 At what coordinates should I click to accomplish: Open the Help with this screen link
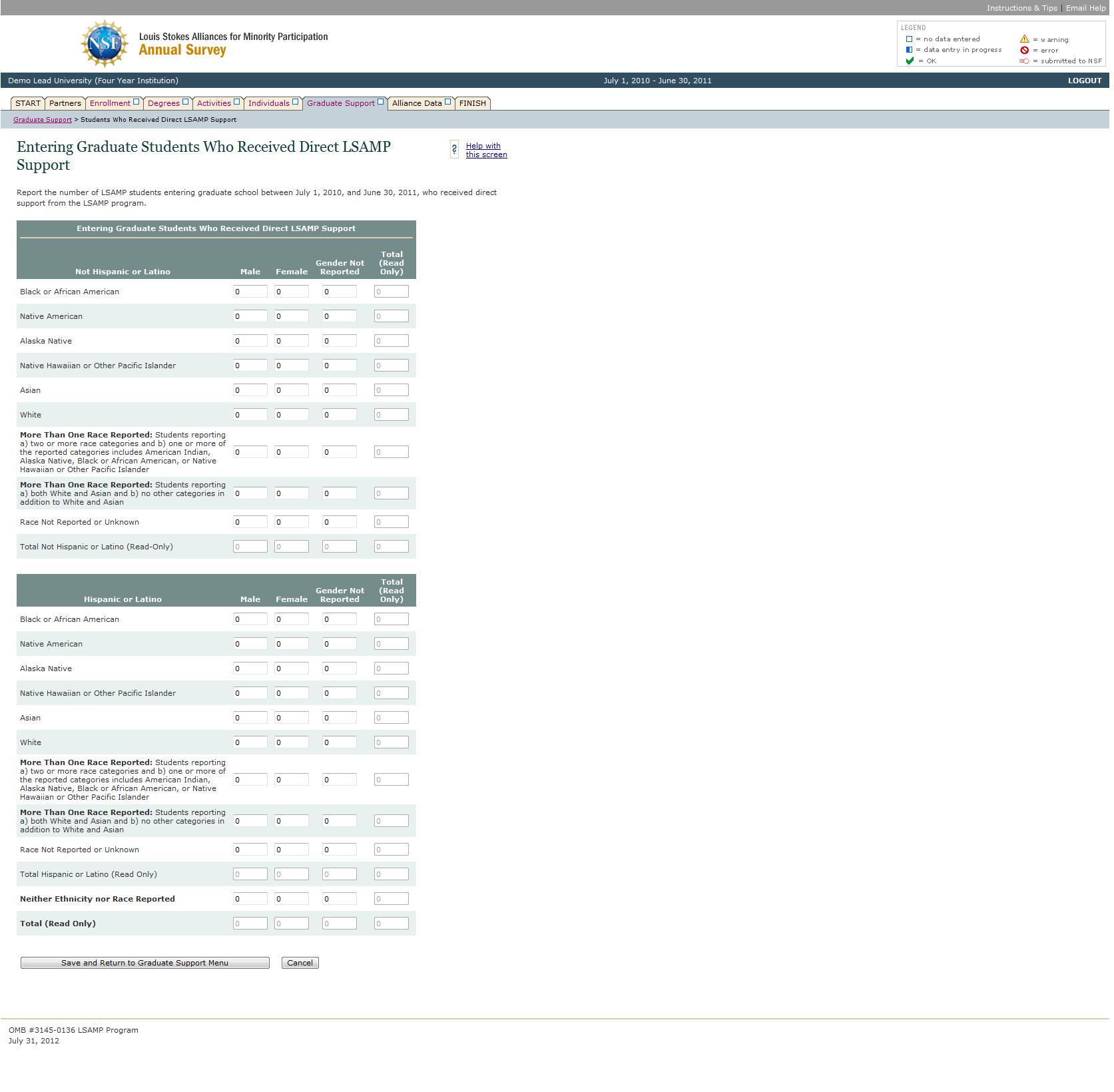[486, 150]
